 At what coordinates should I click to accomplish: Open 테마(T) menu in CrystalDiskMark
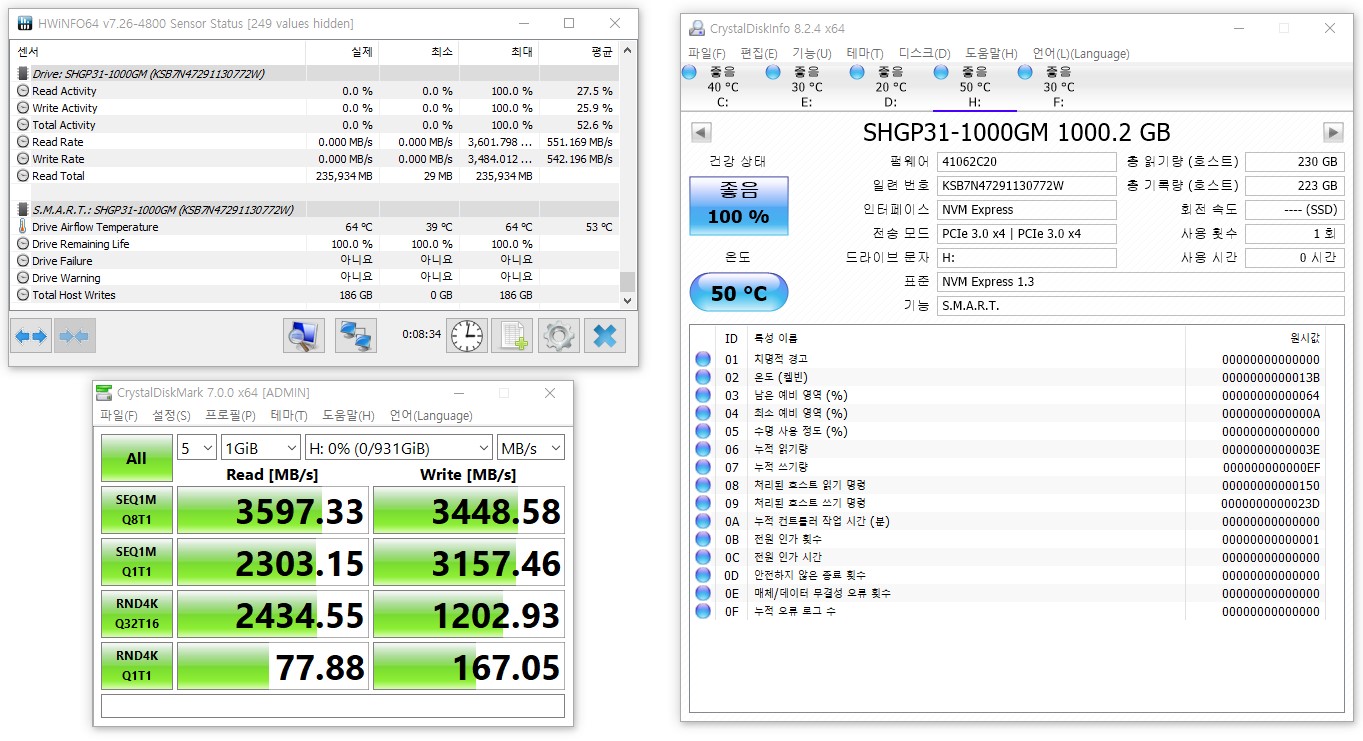(289, 416)
